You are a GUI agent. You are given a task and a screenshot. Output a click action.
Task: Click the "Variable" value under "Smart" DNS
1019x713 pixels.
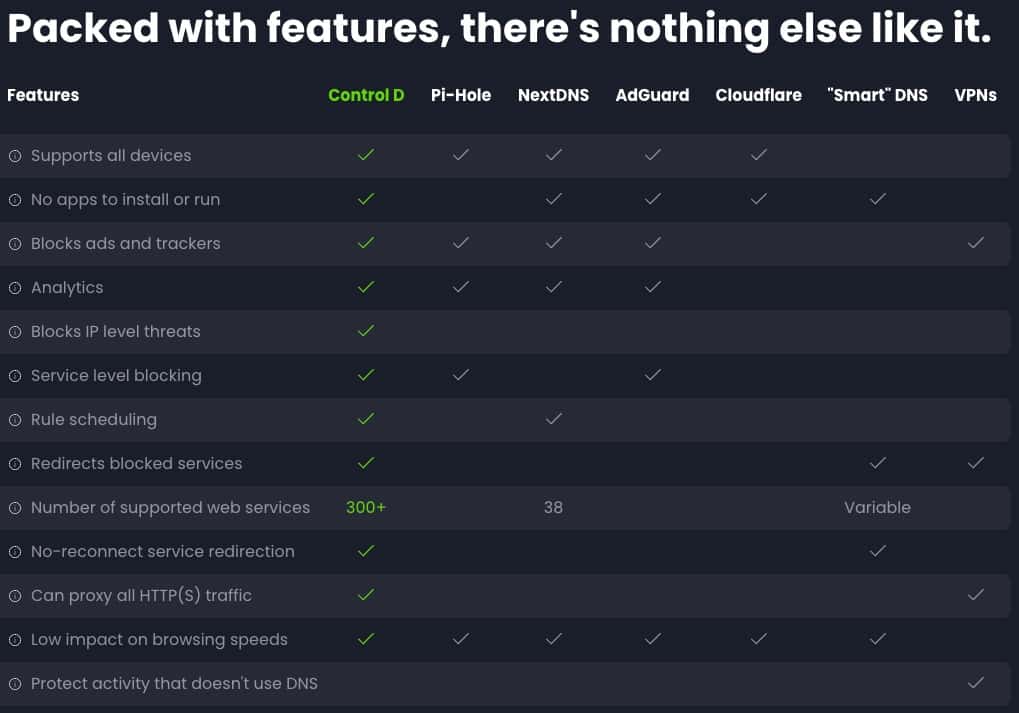click(877, 507)
